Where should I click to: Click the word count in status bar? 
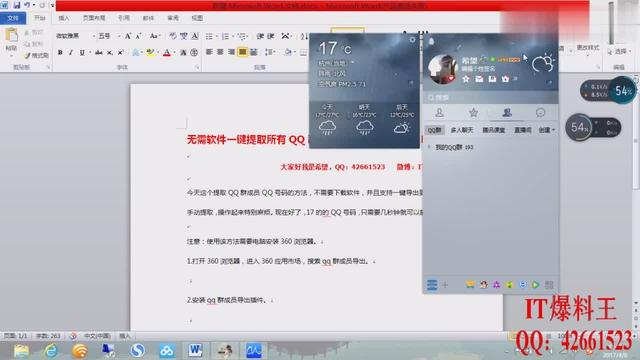(48, 336)
